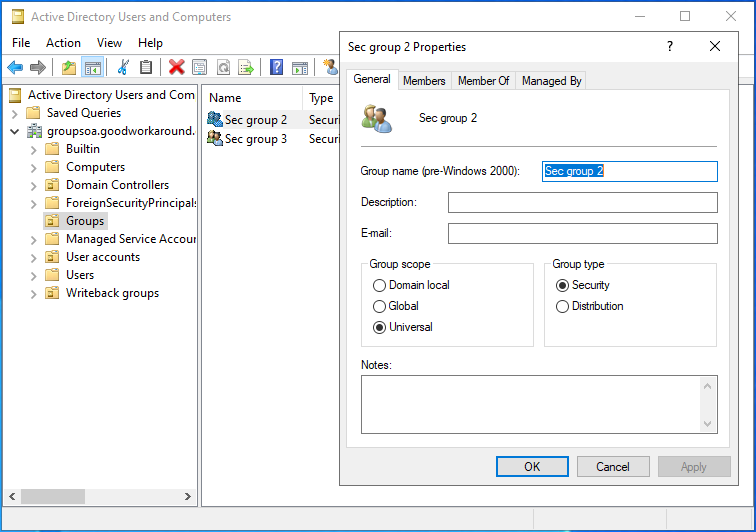Click the blue Help question mark icon
The image size is (756, 532).
(276, 67)
